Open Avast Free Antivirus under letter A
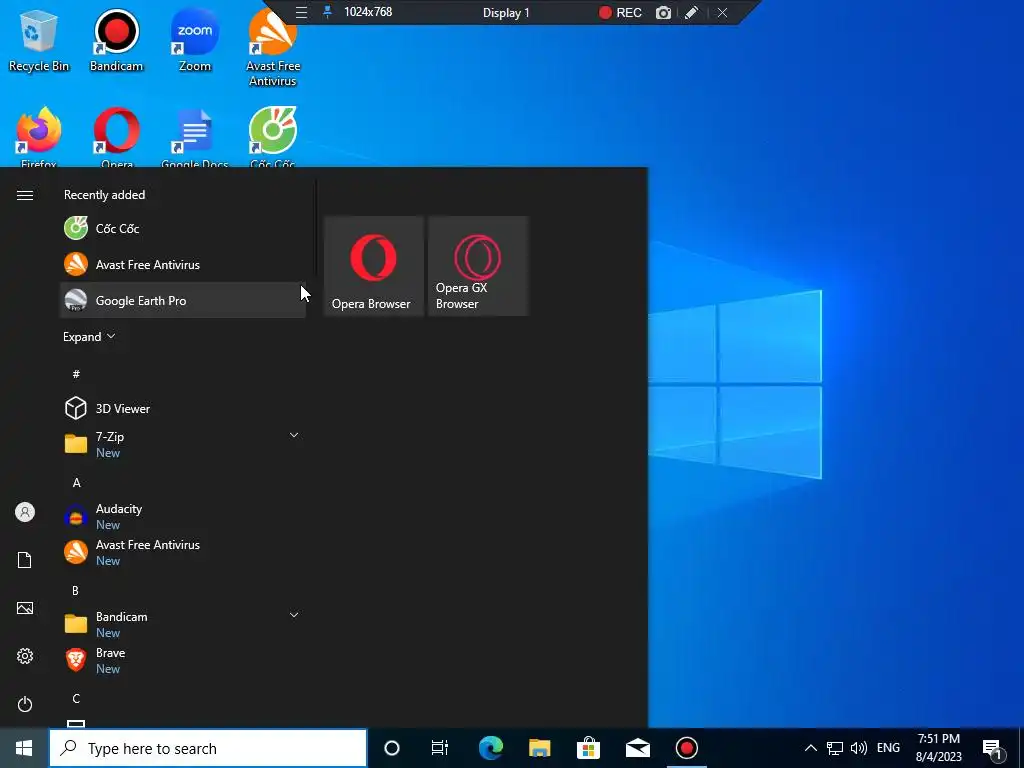The height and width of the screenshot is (768, 1024). coord(183,552)
